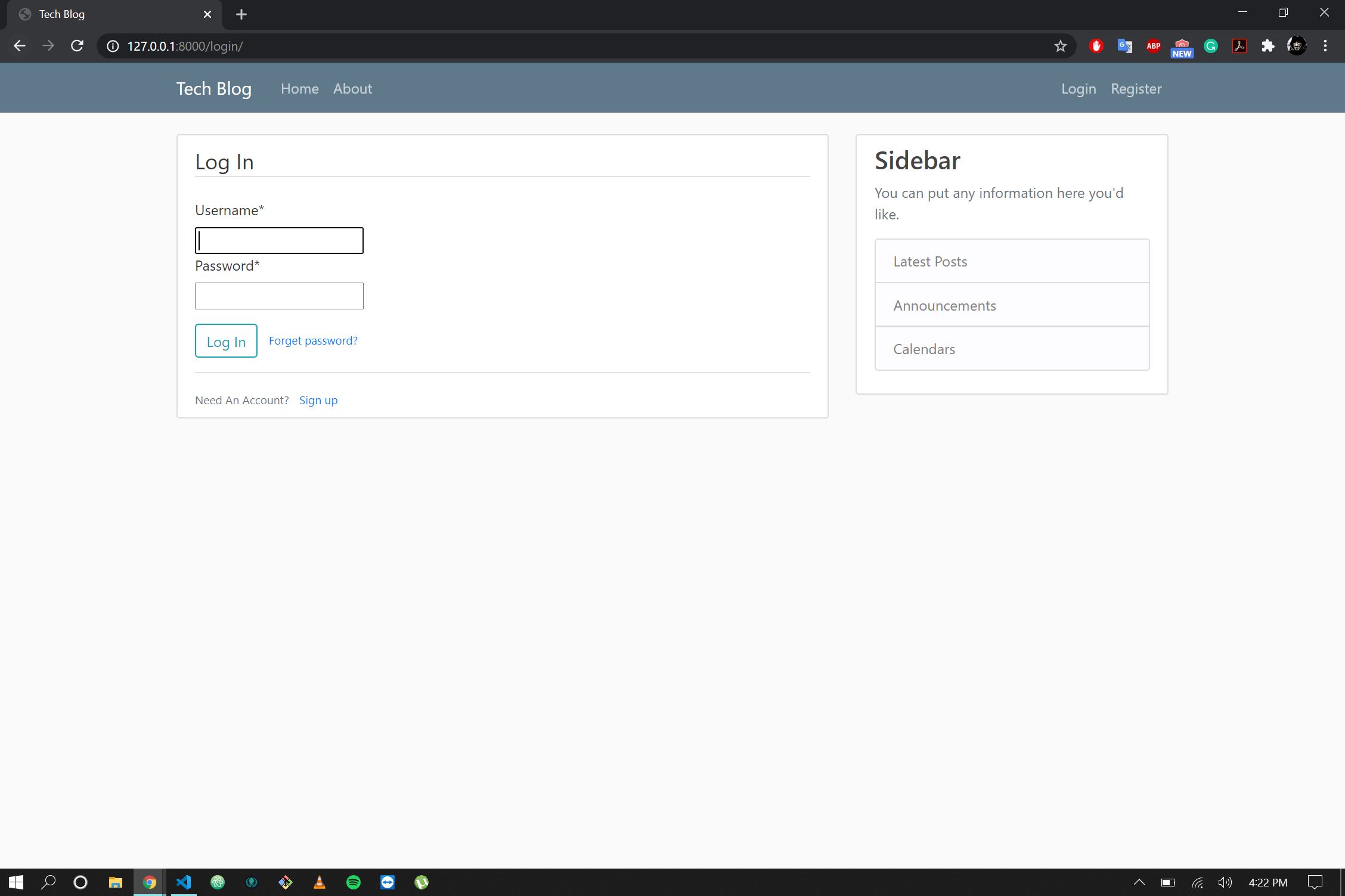
Task: Focus the Password input field
Action: (279, 296)
